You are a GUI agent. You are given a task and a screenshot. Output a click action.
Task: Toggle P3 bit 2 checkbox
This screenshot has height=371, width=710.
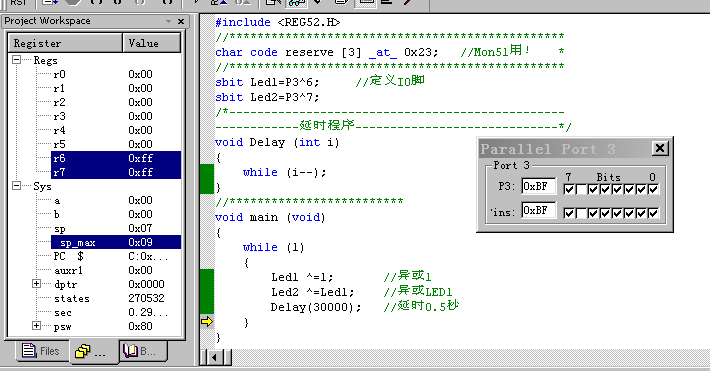pos(629,189)
